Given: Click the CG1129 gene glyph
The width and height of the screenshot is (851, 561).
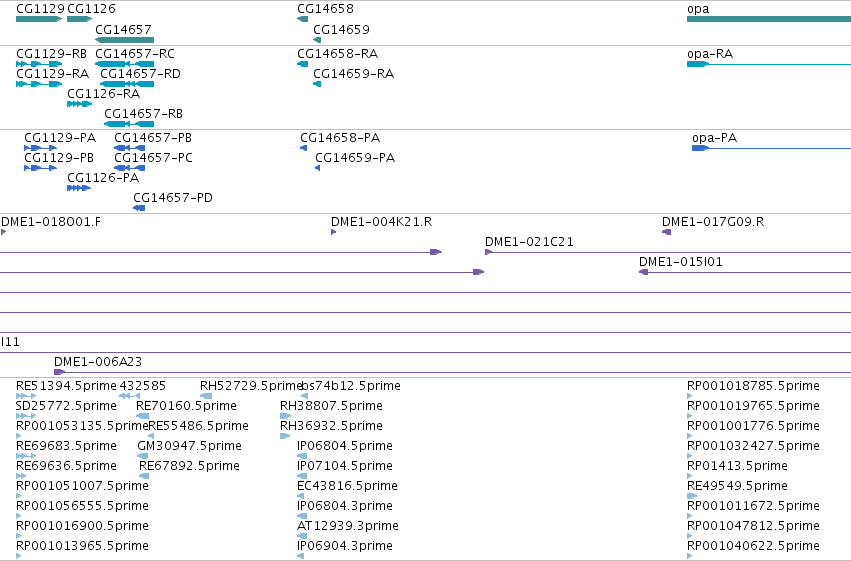Looking at the screenshot, I should [39, 19].
